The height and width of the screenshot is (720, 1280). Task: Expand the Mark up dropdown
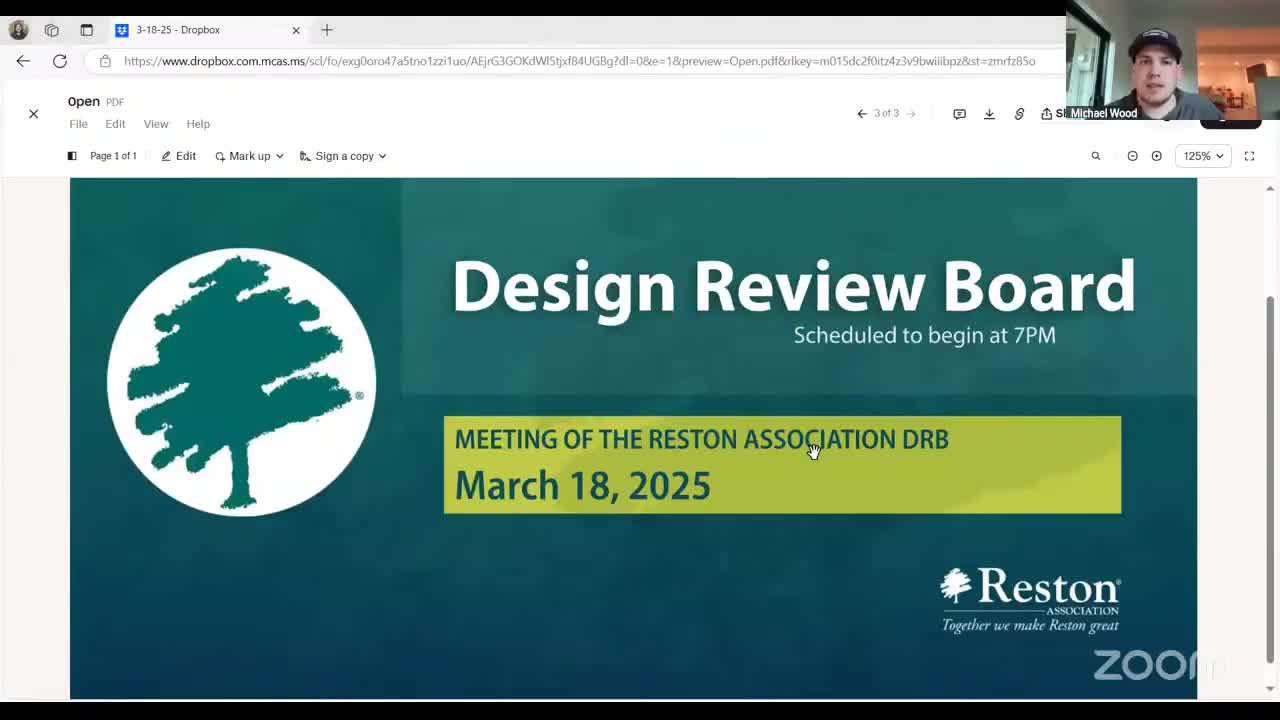pos(249,156)
